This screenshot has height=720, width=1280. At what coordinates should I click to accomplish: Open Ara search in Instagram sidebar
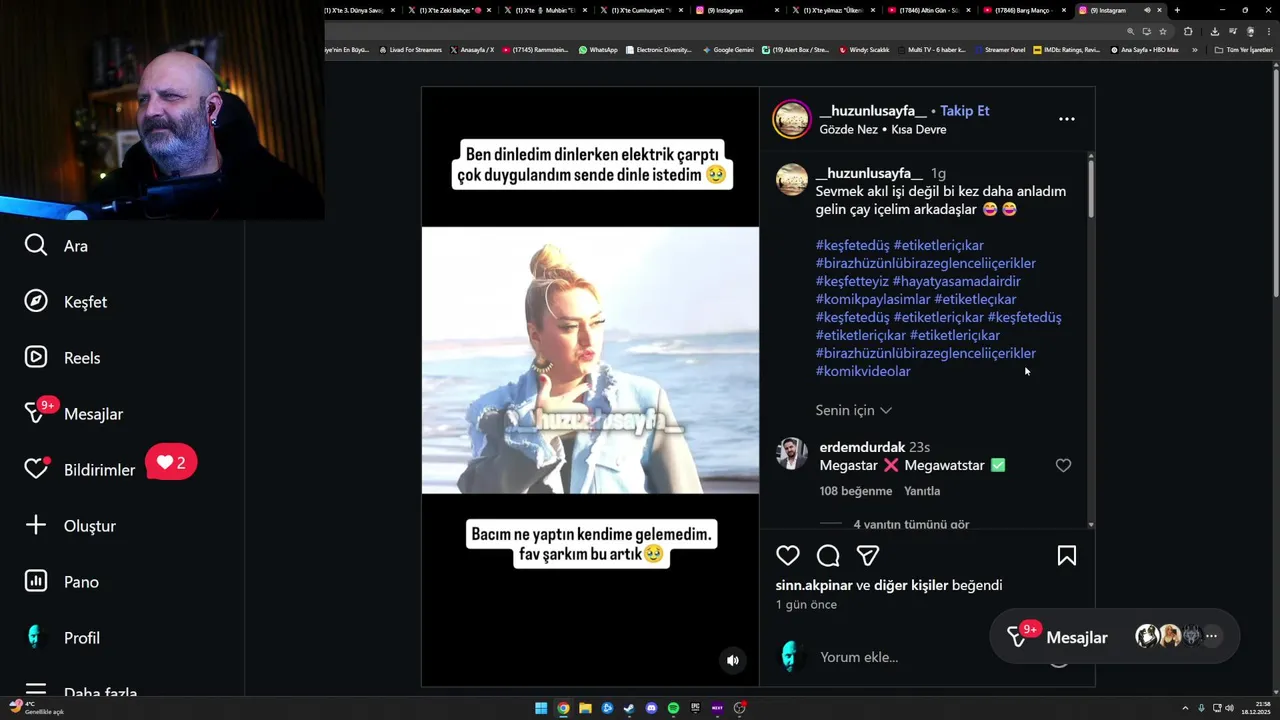click(56, 246)
